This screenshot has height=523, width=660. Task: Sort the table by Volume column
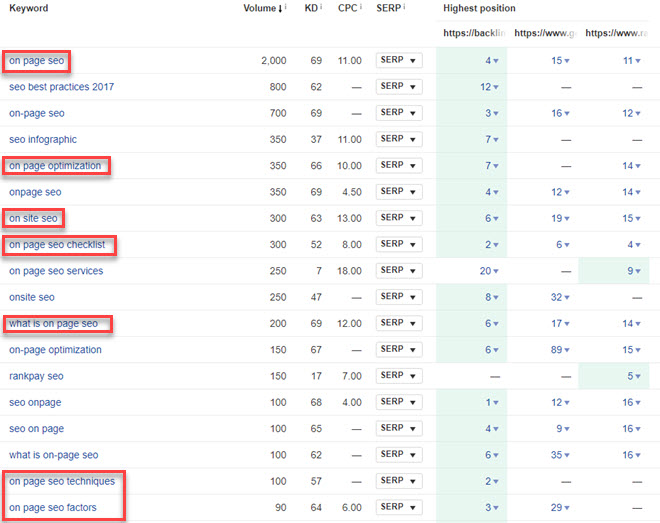click(x=262, y=9)
